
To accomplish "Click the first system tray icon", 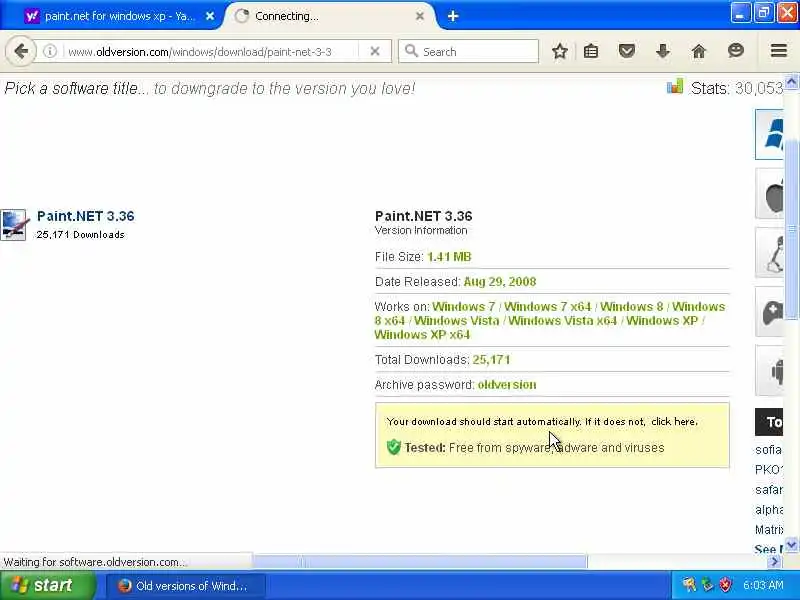I will click(x=689, y=585).
